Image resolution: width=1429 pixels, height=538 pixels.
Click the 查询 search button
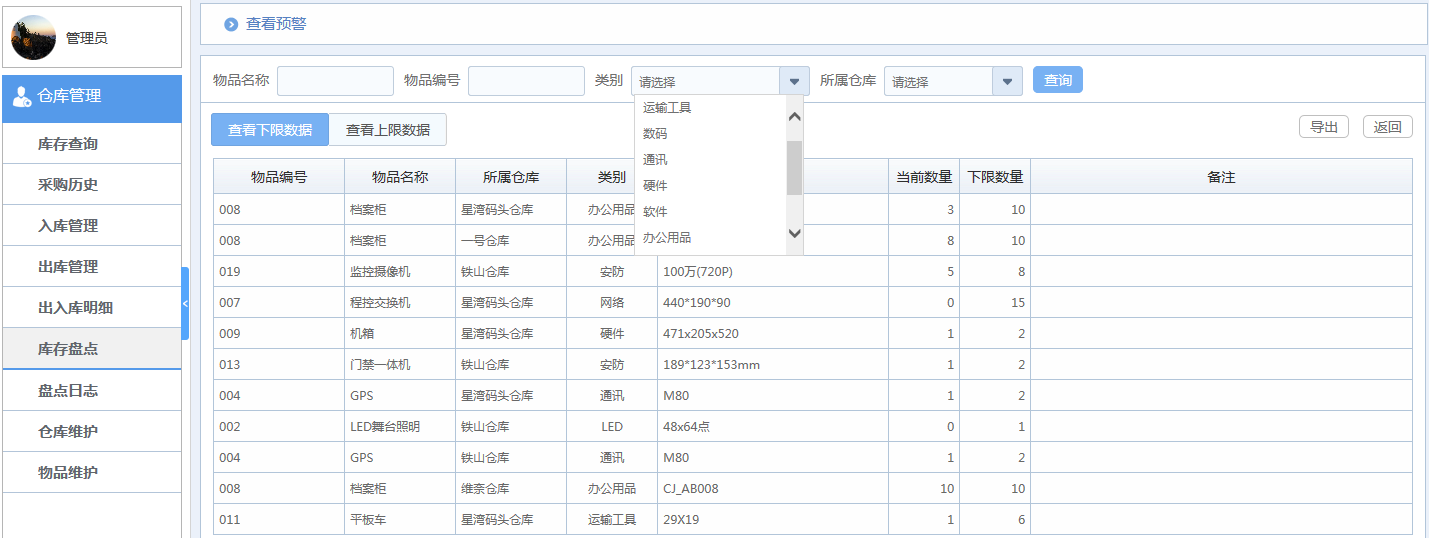(1057, 80)
